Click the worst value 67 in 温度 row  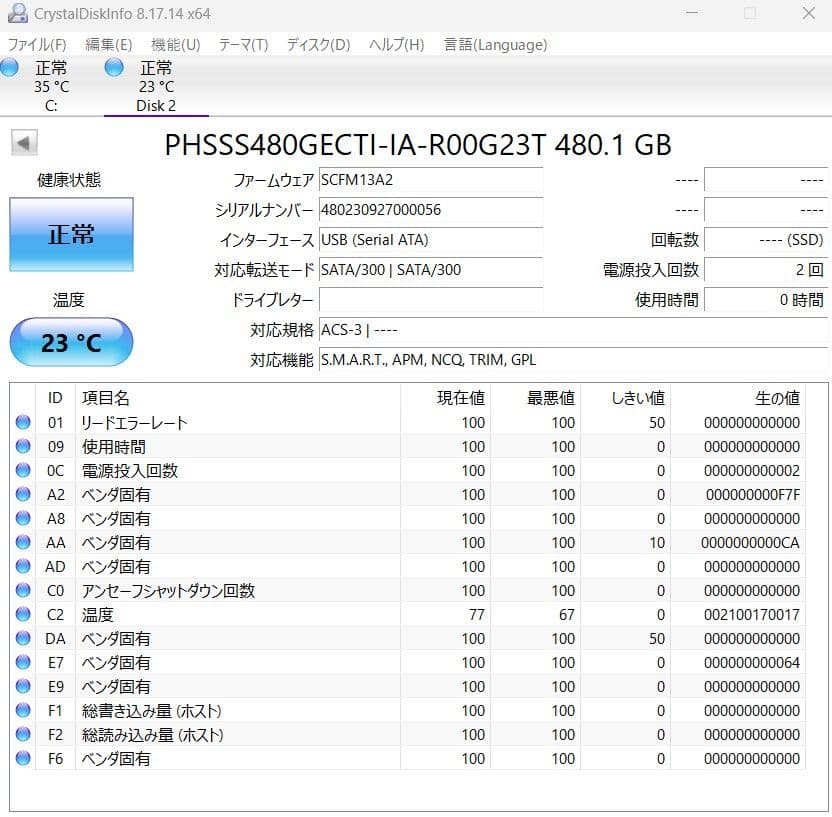tap(567, 614)
